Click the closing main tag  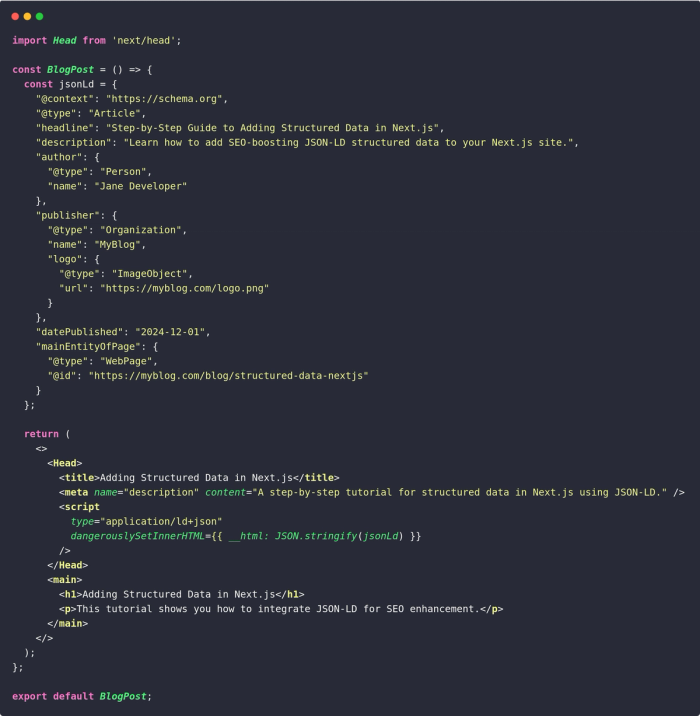click(x=68, y=624)
